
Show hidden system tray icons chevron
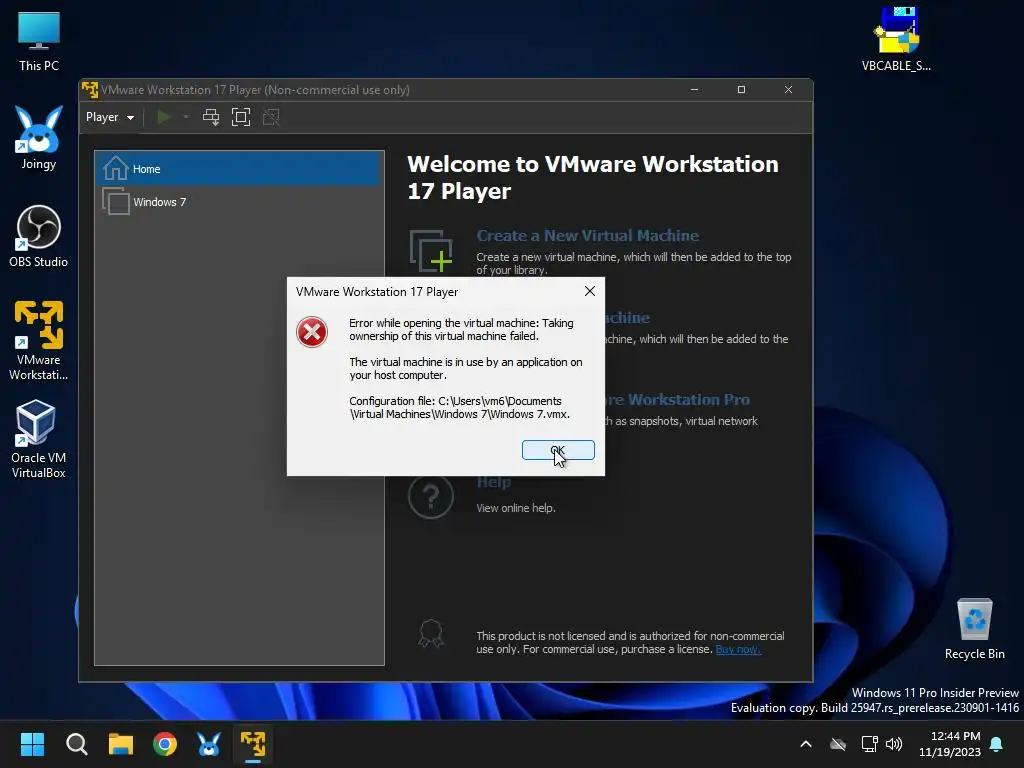click(x=806, y=744)
